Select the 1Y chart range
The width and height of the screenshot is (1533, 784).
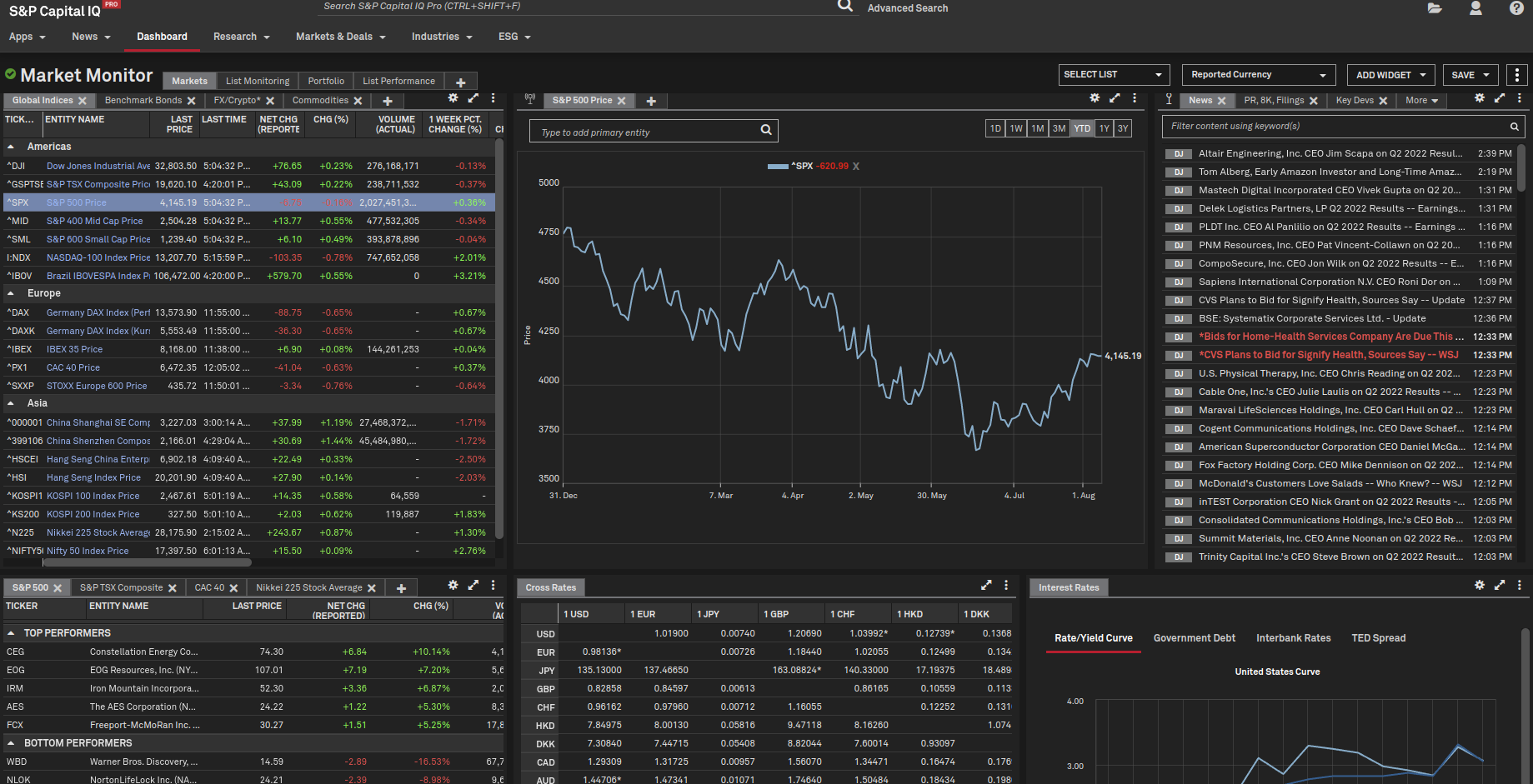[1104, 128]
